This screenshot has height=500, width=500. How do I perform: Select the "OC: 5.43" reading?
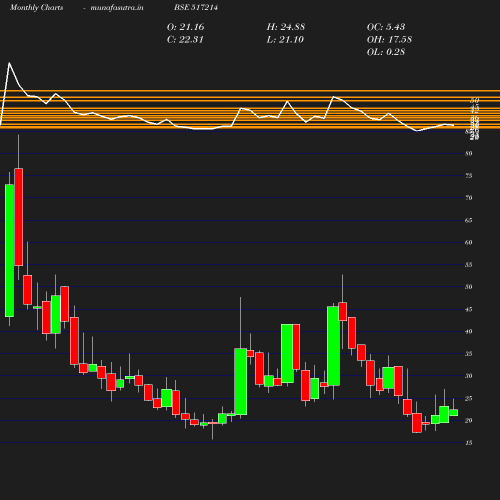[x=386, y=27]
